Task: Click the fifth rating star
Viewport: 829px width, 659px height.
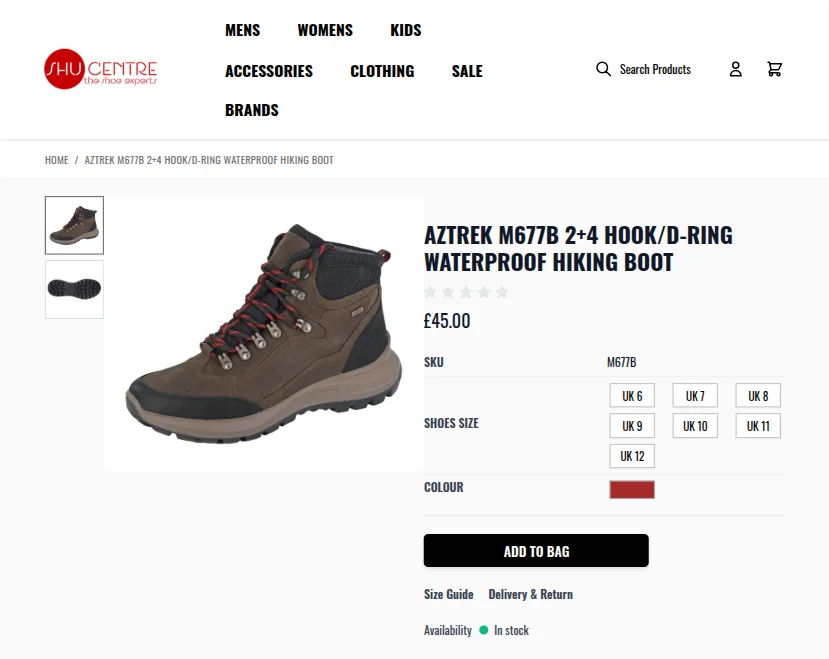Action: 501,292
